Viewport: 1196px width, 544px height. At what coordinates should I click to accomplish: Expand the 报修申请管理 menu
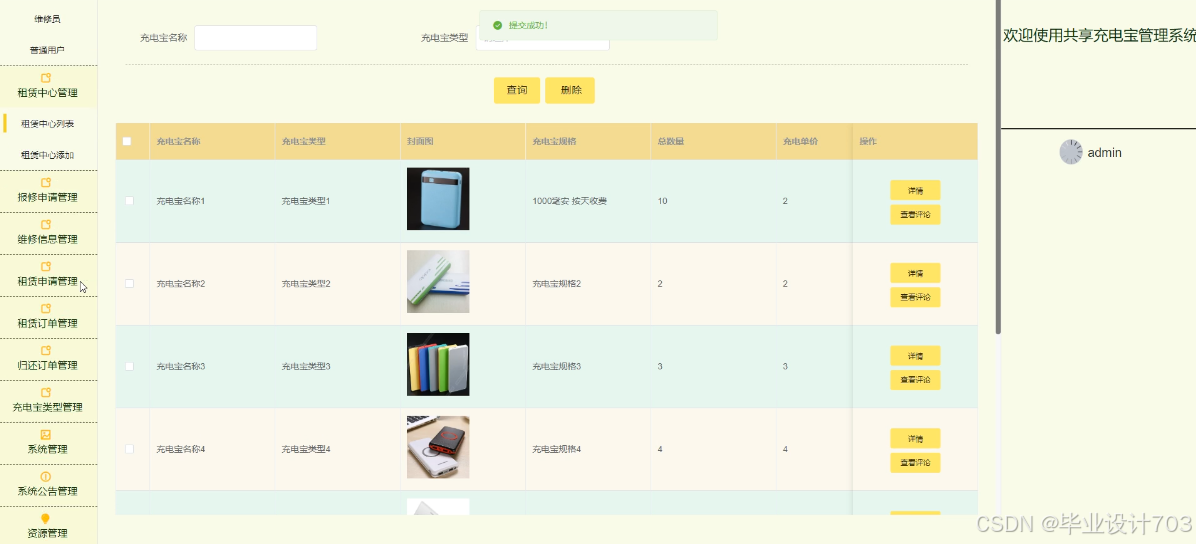[47, 191]
